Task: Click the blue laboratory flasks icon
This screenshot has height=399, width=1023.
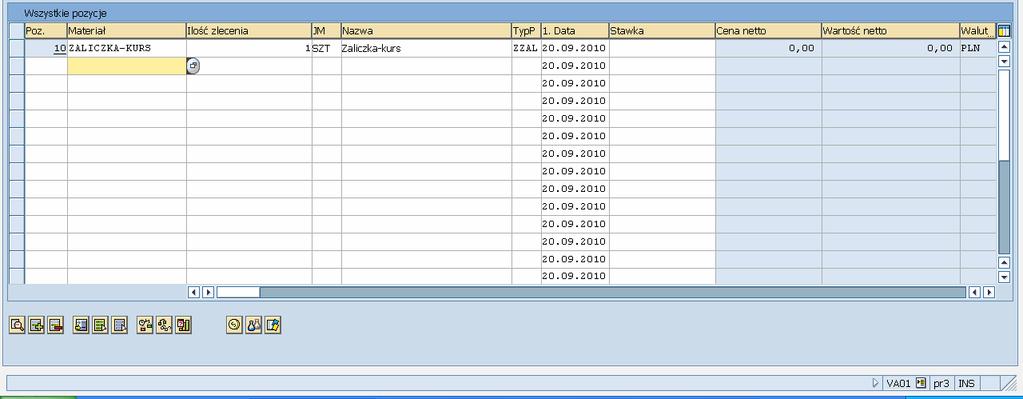Action: pyautogui.click(x=254, y=325)
